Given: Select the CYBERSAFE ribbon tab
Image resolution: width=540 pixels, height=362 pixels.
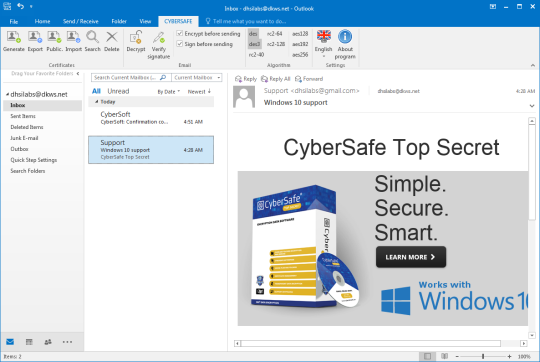Looking at the screenshot, I should coord(178,21).
